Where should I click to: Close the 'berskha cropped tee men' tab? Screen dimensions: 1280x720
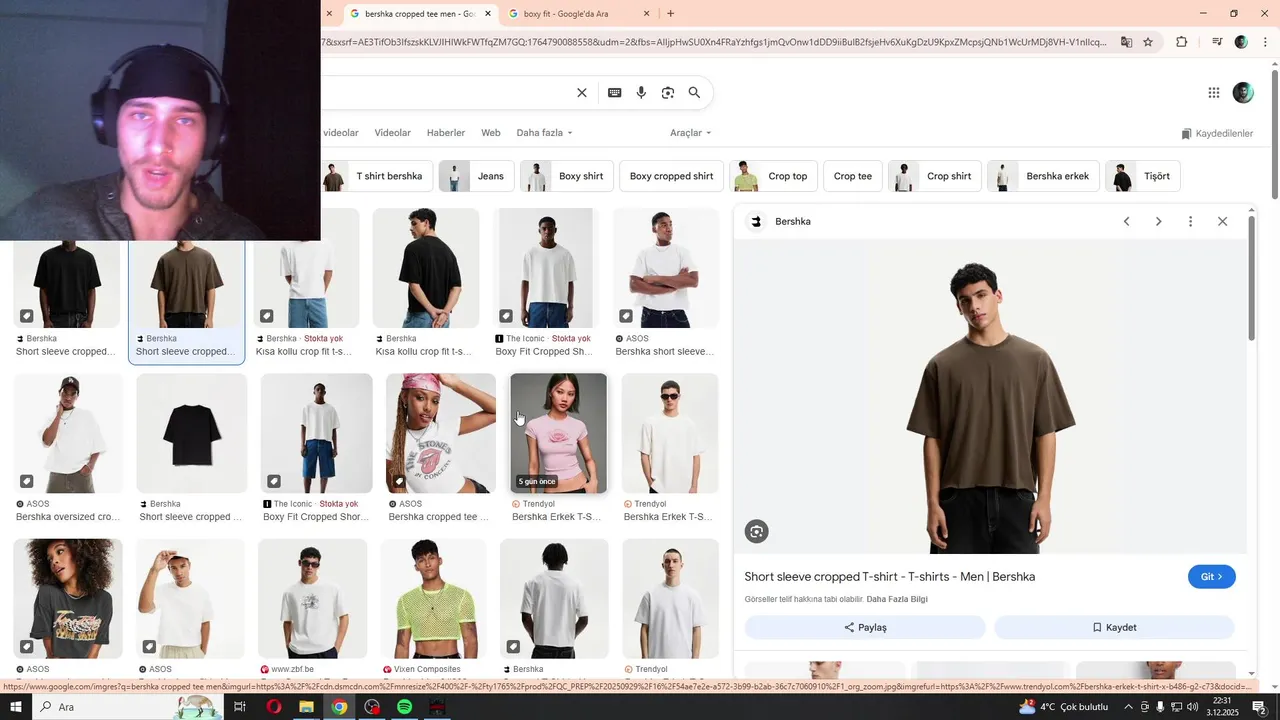tap(488, 14)
